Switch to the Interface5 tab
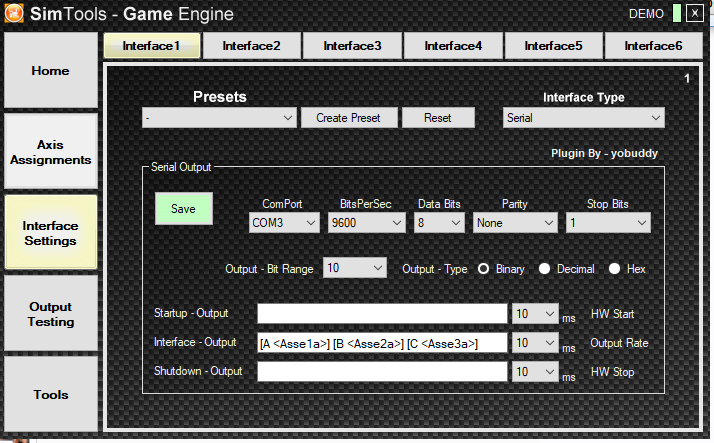Screen dimensions: 714x443 click(x=553, y=46)
